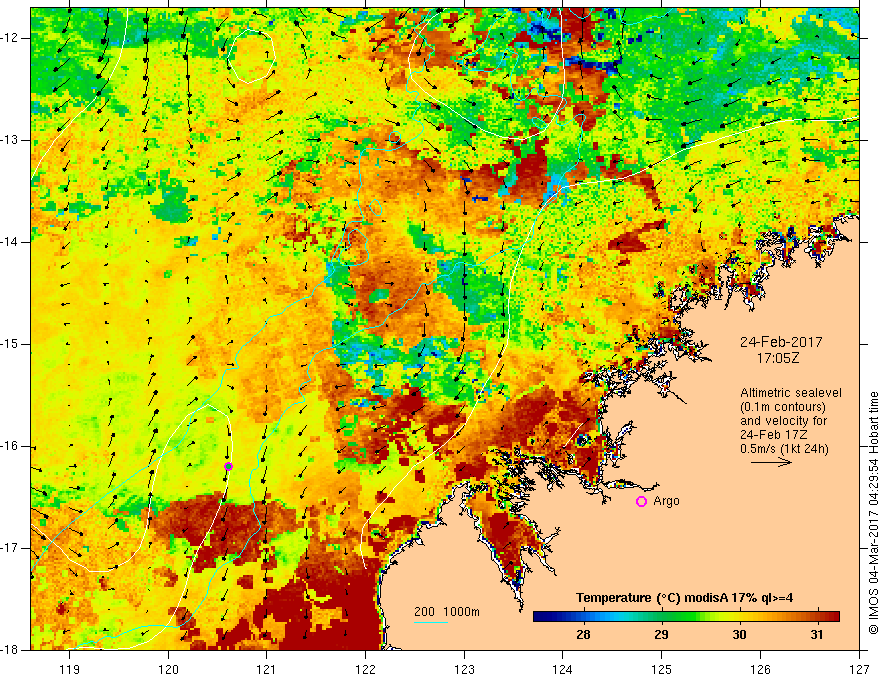Click the temperature color bar
This screenshot has height=680, width=880.
point(686,617)
